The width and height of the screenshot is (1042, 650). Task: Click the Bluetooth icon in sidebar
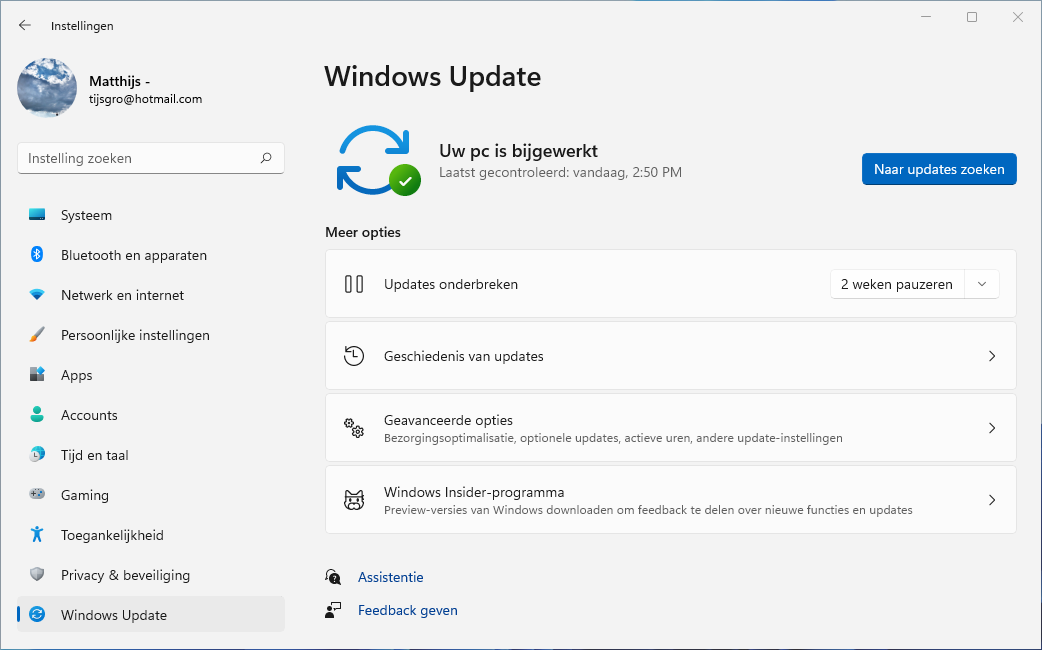(x=37, y=255)
